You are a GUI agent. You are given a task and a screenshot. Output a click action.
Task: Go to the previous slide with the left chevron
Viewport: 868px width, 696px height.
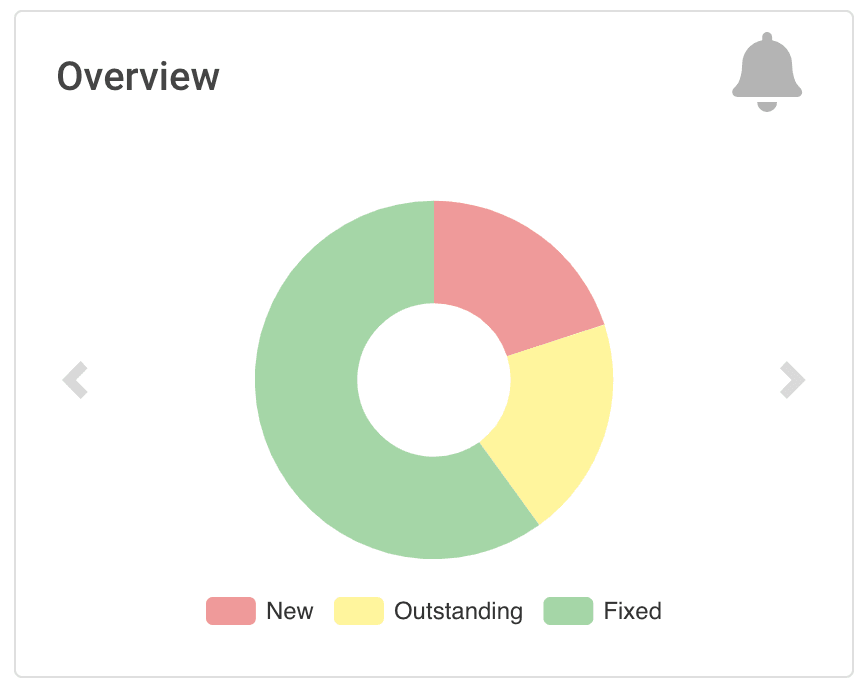coord(75,380)
